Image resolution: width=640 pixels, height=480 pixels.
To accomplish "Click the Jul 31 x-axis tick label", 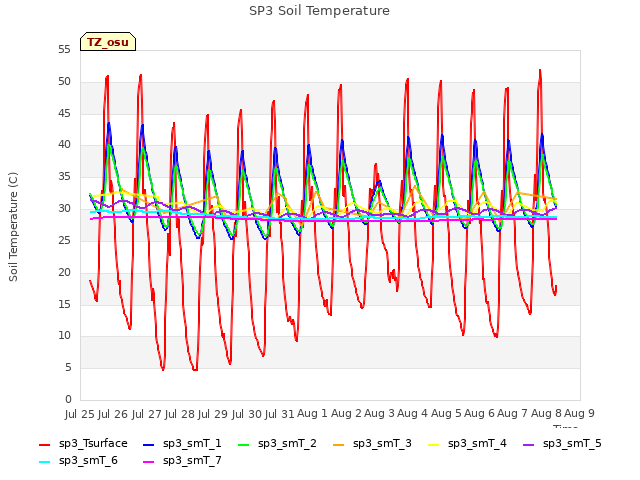I will pyautogui.click(x=279, y=414).
